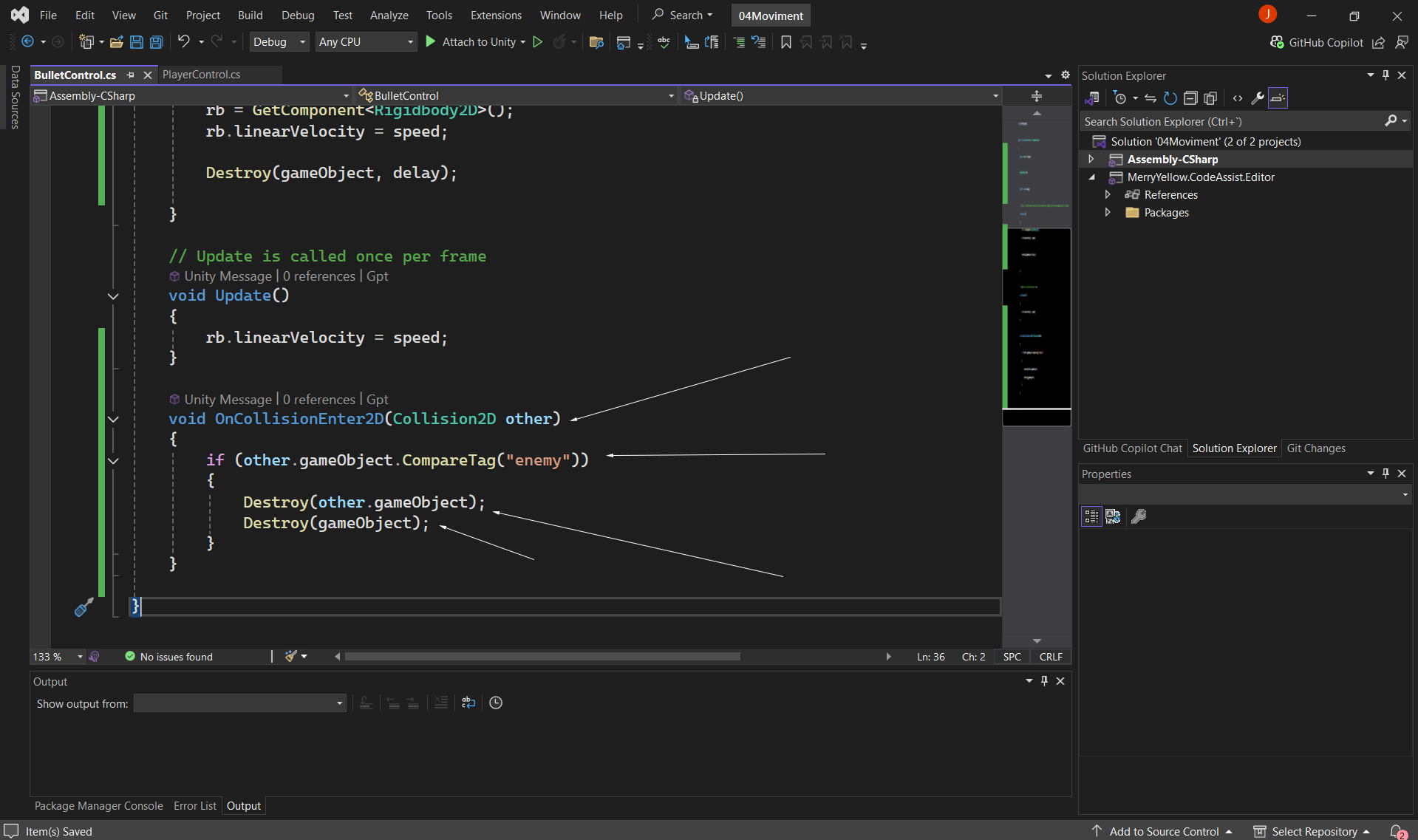Click Add to Source Control in status bar
The height and width of the screenshot is (840, 1418).
(x=1163, y=831)
